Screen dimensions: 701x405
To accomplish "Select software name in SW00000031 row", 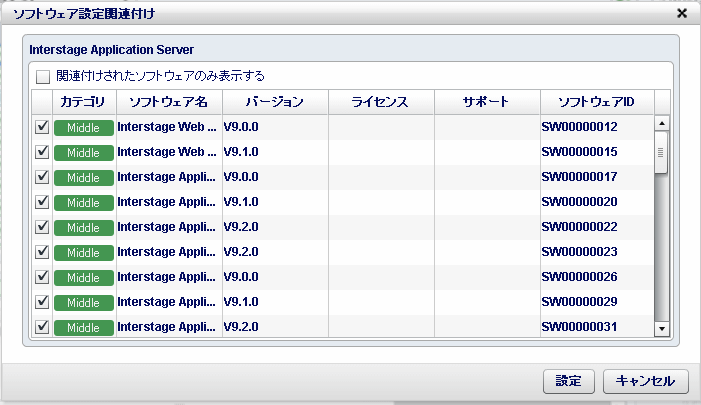I will [166, 327].
